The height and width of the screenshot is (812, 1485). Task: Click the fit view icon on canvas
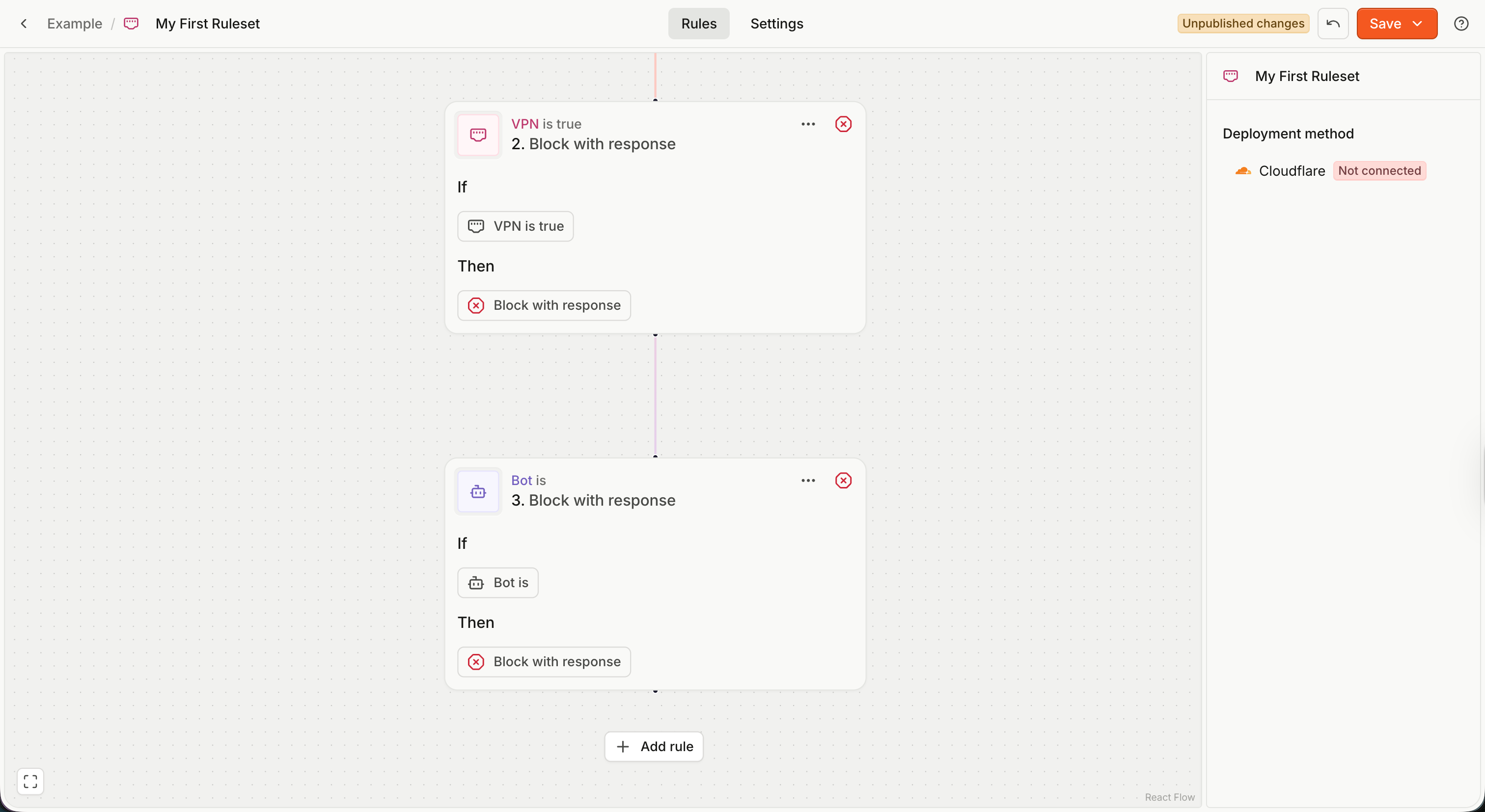pyautogui.click(x=30, y=782)
